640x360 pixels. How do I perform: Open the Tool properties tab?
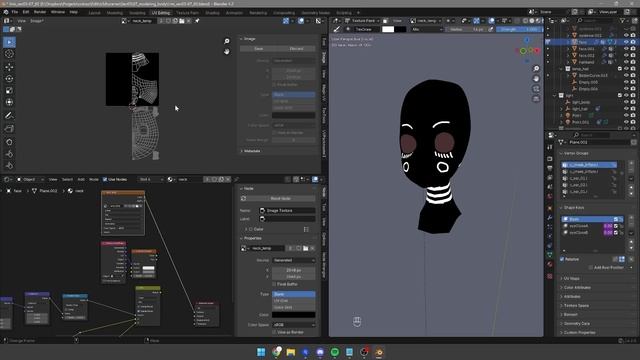pos(550,147)
